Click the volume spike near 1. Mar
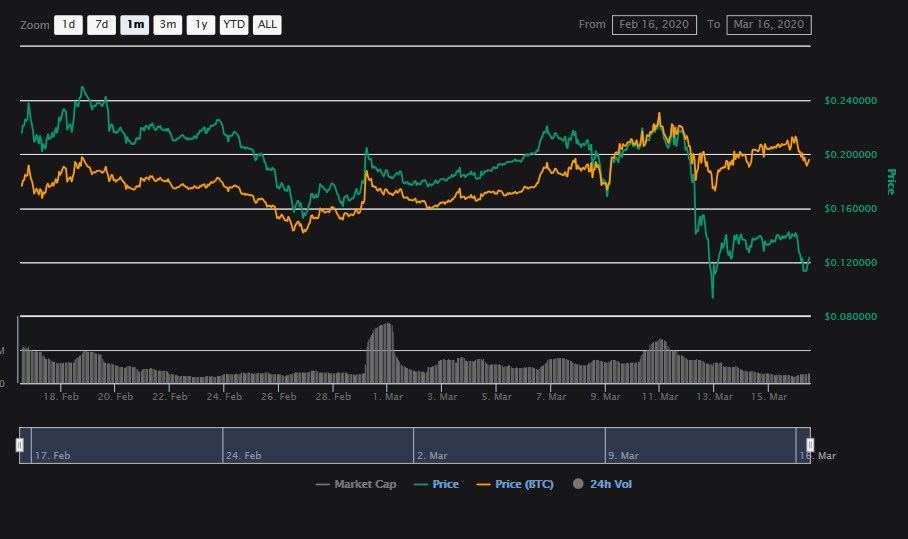 coord(382,353)
